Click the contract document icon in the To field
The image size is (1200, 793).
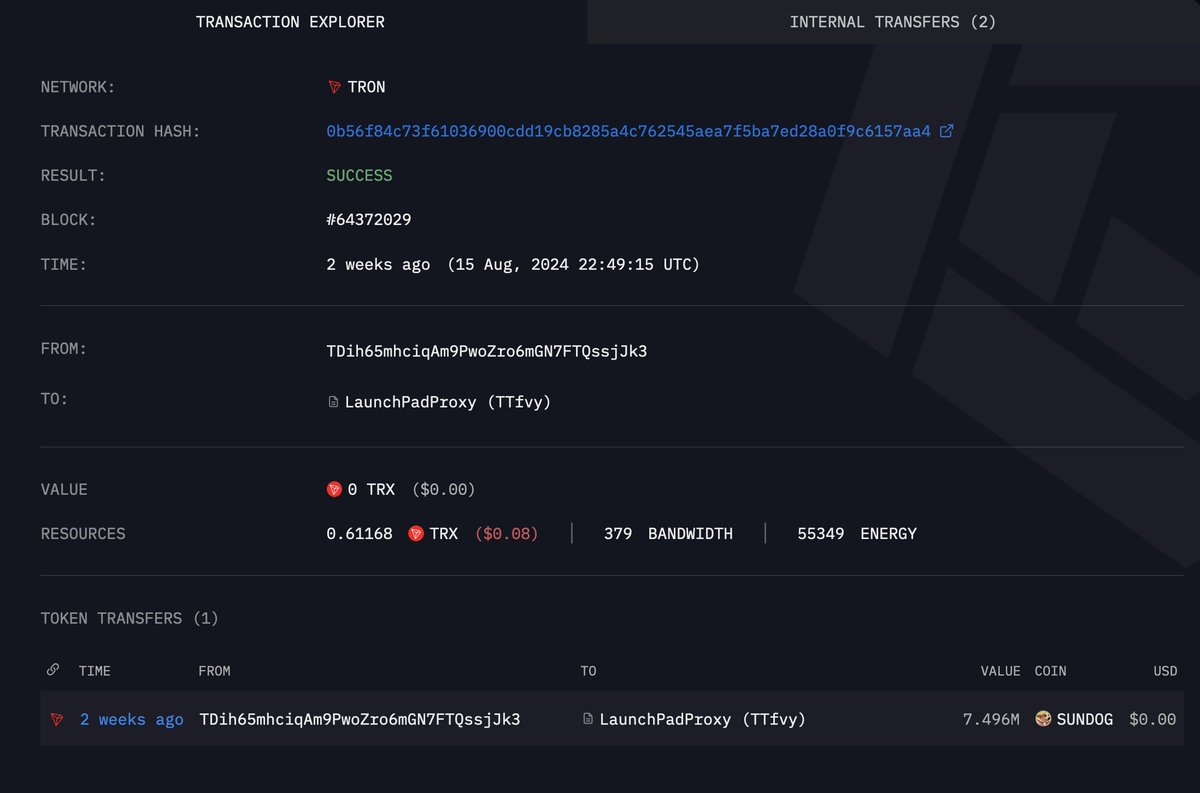pos(334,402)
